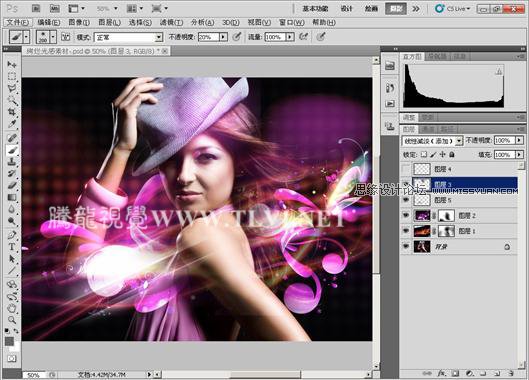Toggle lock position in Layers panel
This screenshot has height=380, width=529.
(x=442, y=155)
